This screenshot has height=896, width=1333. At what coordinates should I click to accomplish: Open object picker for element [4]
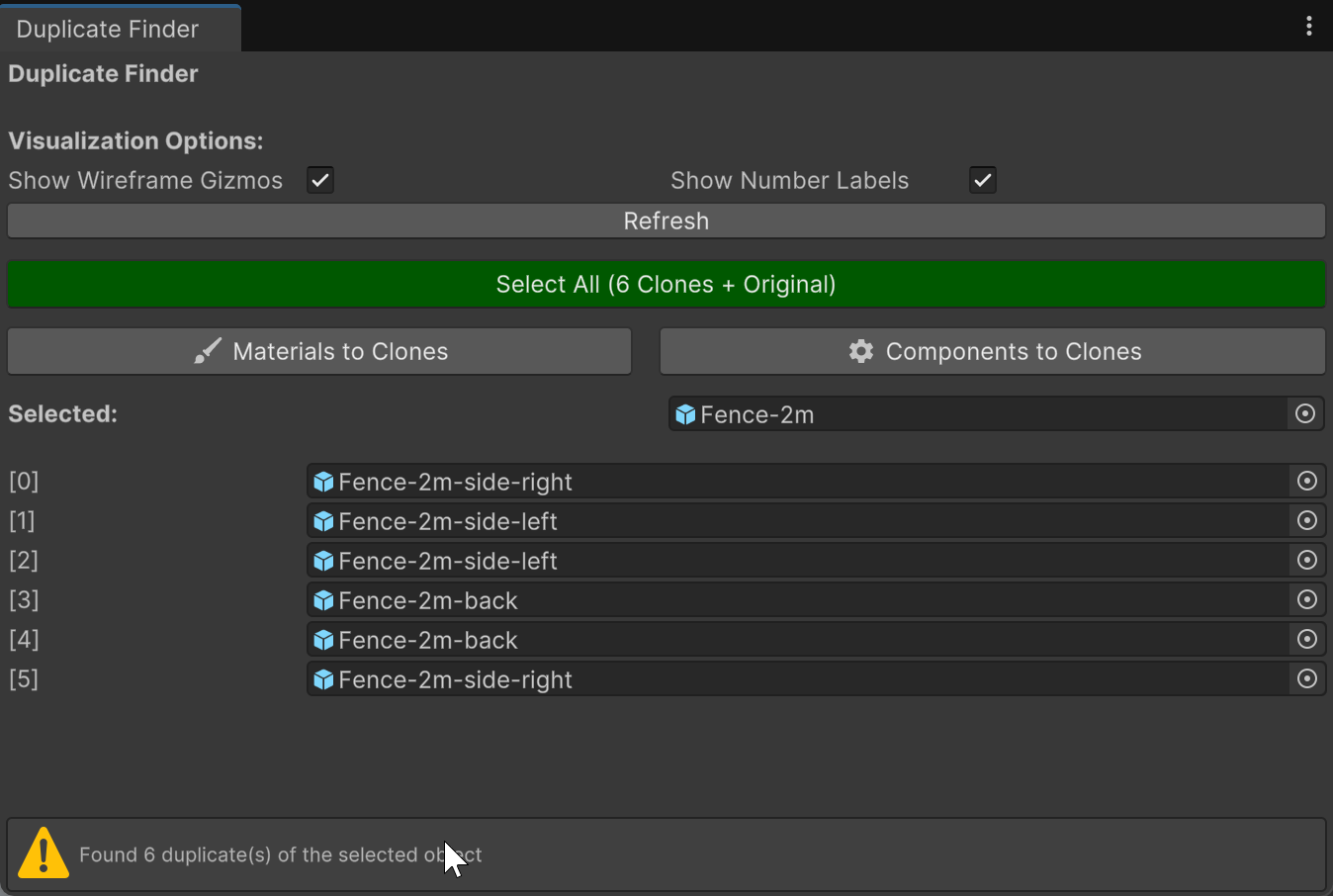(x=1306, y=640)
